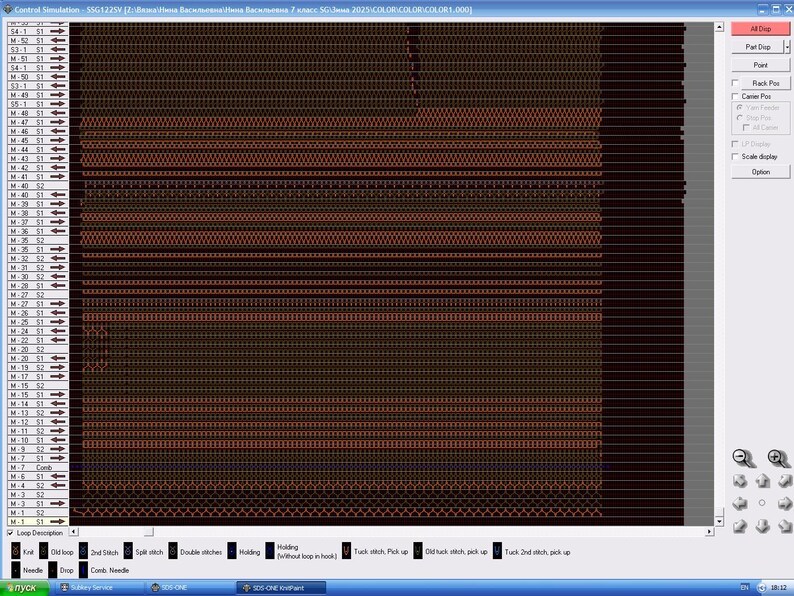The width and height of the screenshot is (794, 596).
Task: Tick the All Carrier checkbox
Action: 746,128
